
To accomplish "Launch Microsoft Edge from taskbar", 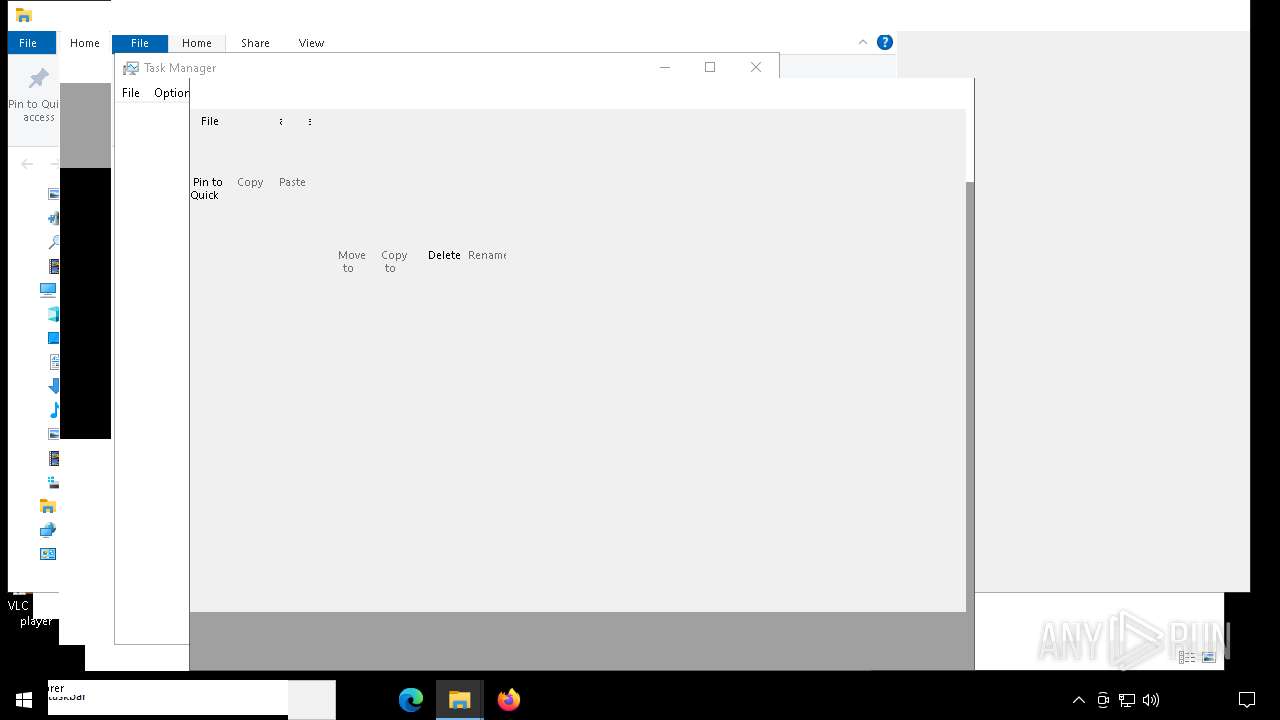I will (x=411, y=699).
